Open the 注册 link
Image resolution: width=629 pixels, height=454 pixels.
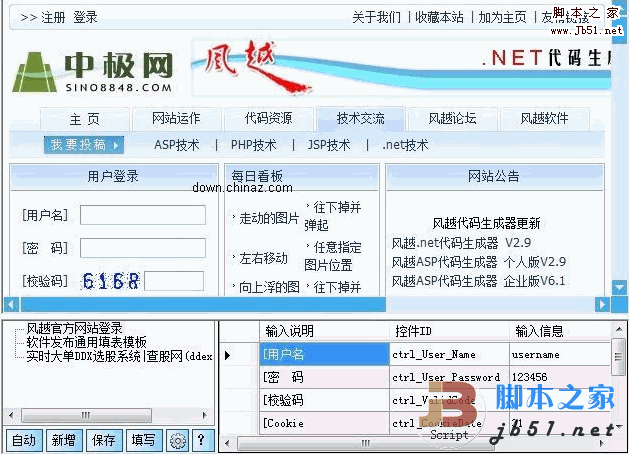(53, 17)
